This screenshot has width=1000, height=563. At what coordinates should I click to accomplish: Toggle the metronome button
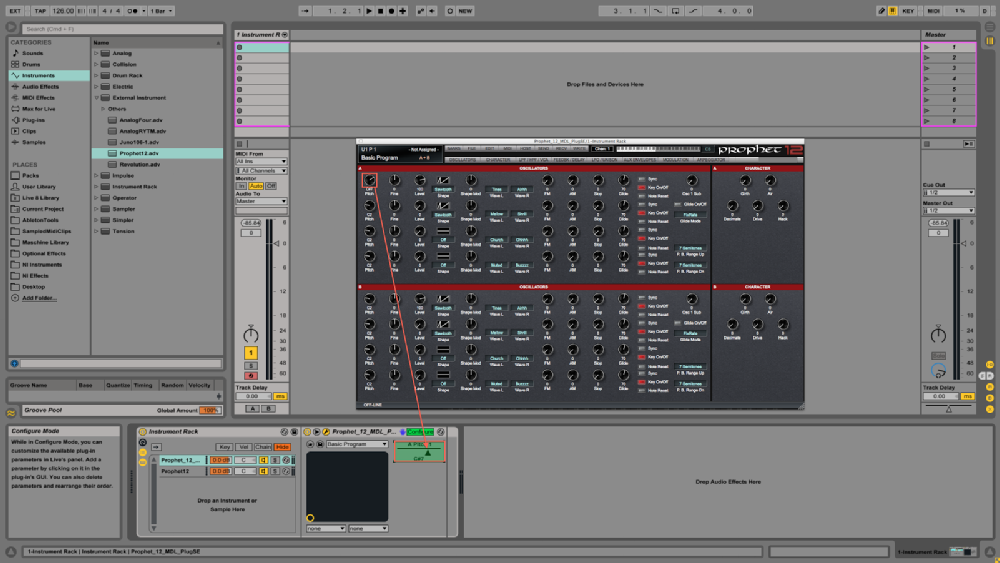[132, 11]
